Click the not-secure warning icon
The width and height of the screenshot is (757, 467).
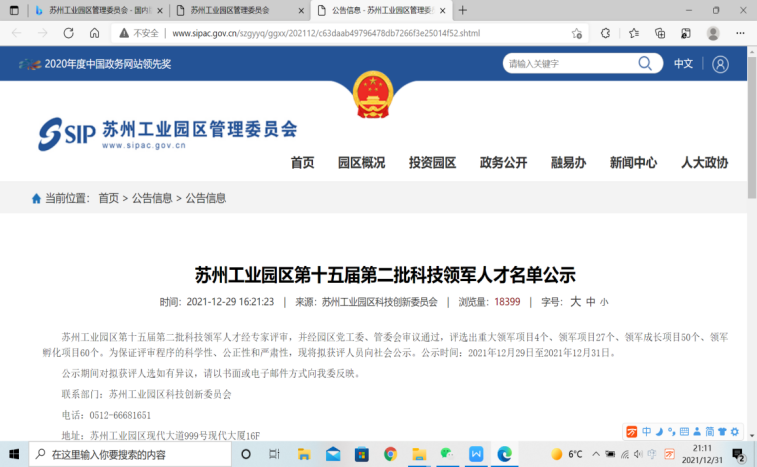[124, 33]
